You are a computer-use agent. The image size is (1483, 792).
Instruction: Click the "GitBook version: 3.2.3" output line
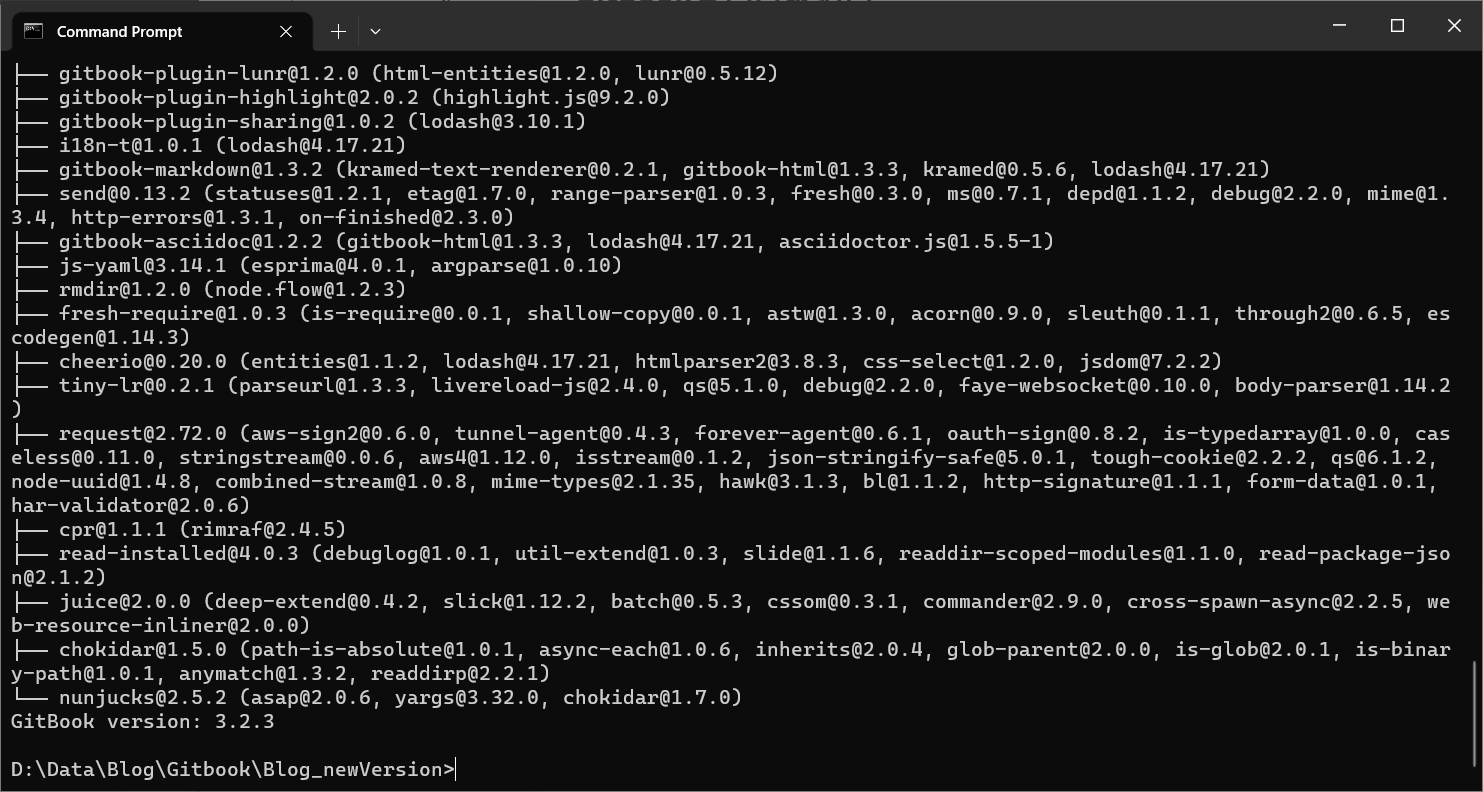tap(142, 721)
